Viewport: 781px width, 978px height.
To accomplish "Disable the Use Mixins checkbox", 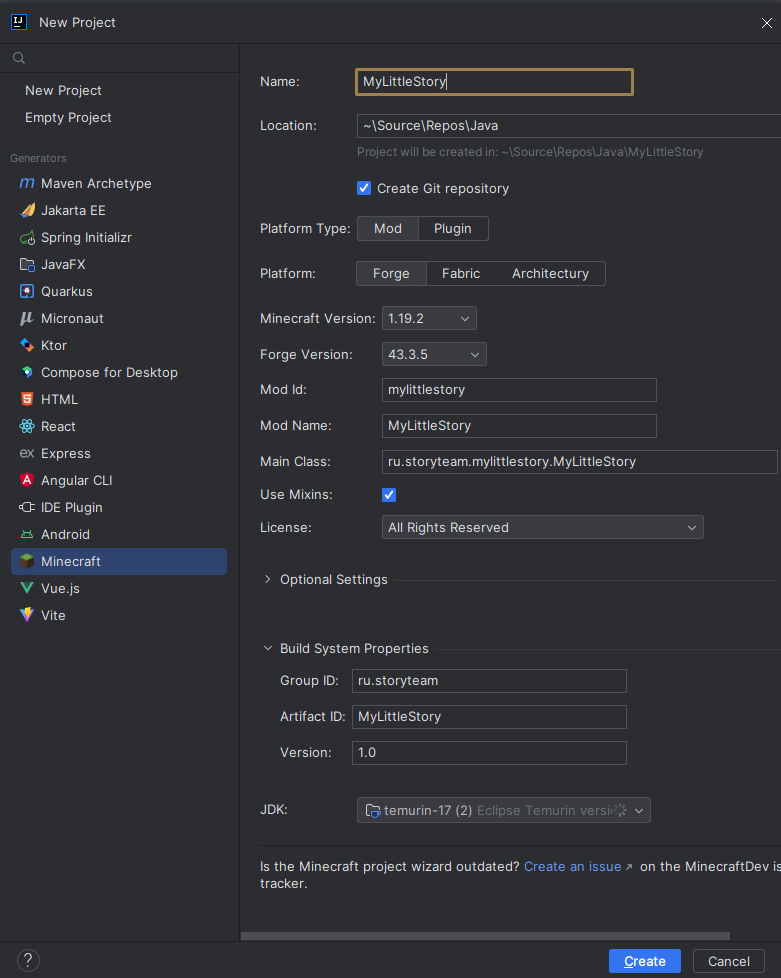I will coord(389,495).
